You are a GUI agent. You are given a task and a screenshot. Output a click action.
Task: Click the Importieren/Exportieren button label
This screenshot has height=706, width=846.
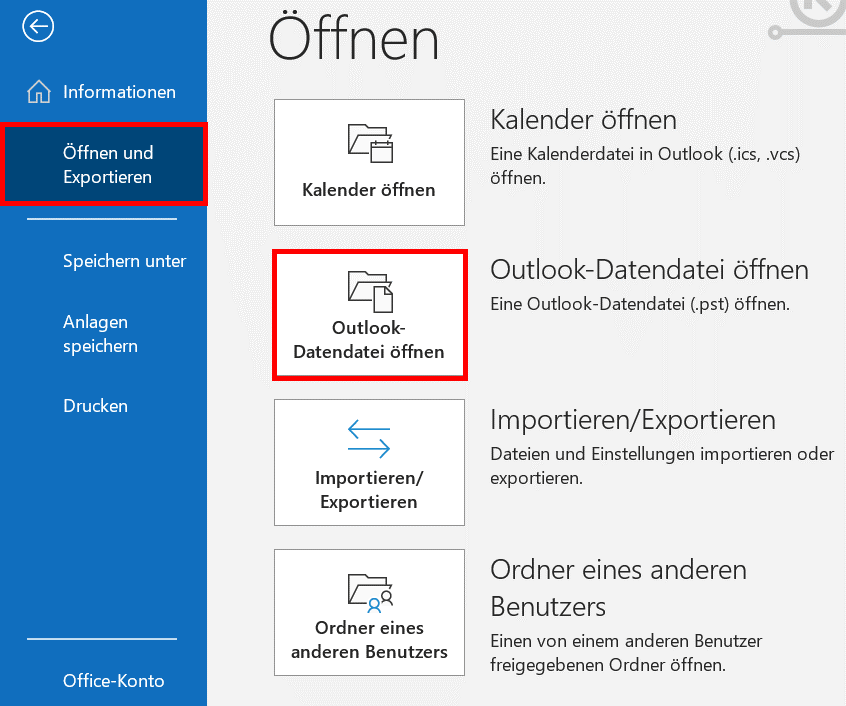click(x=369, y=490)
